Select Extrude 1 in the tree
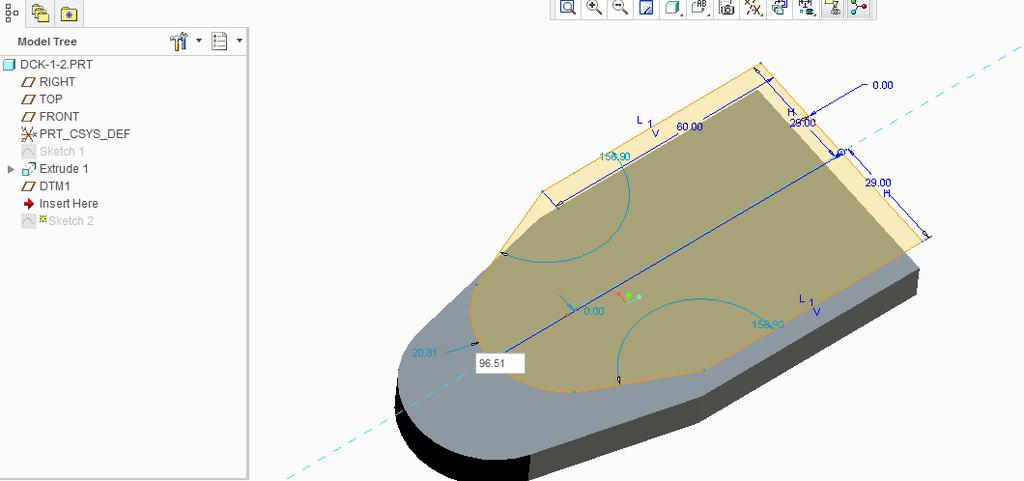This screenshot has height=481, width=1024. pyautogui.click(x=64, y=168)
